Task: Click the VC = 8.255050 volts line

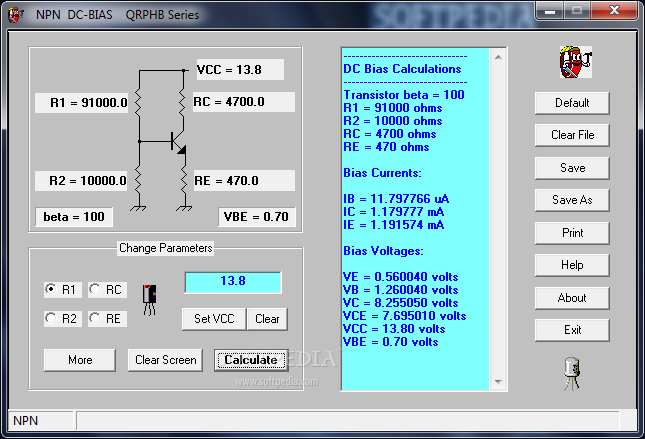Action: (x=401, y=303)
